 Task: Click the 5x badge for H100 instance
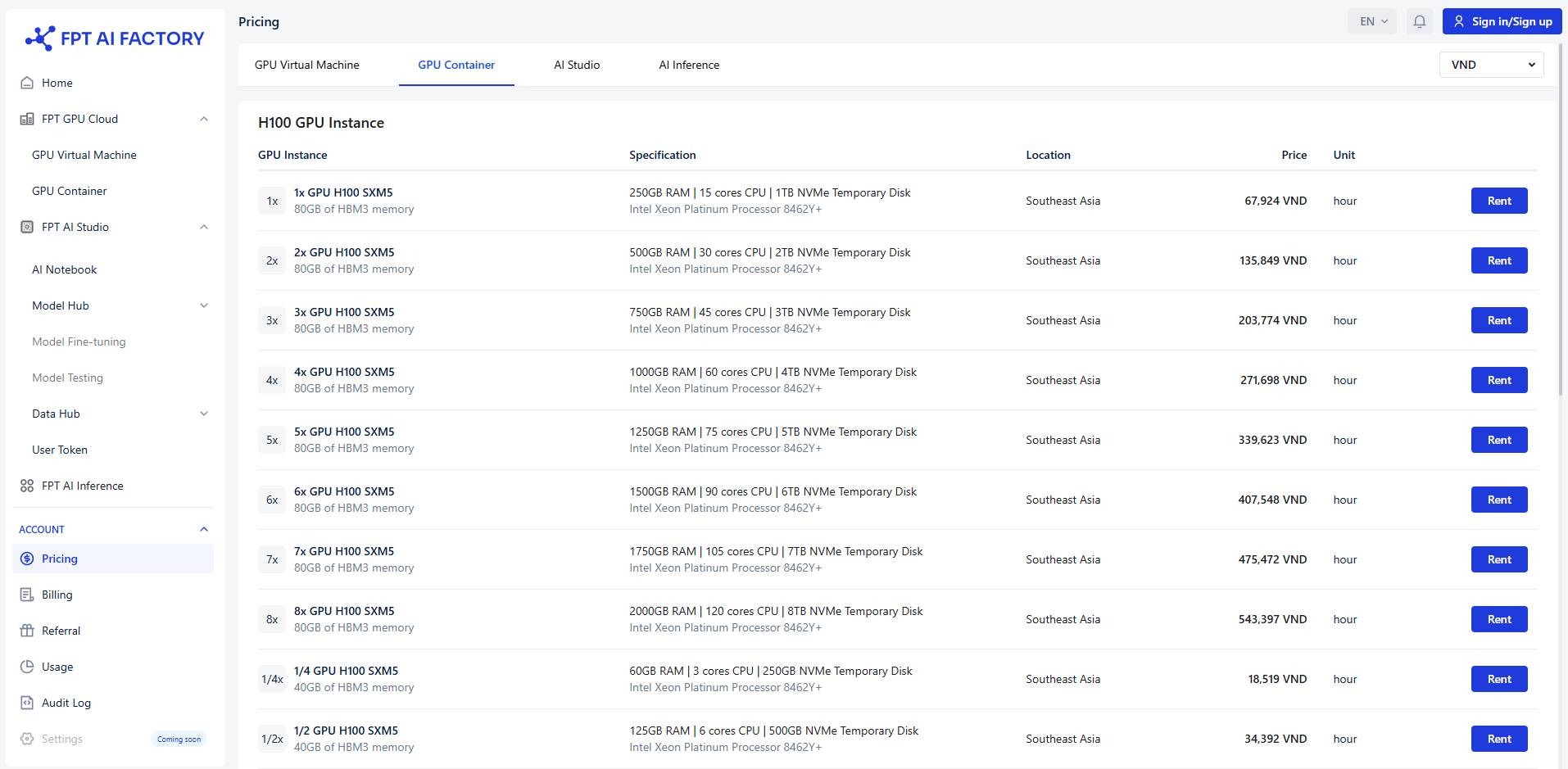272,440
